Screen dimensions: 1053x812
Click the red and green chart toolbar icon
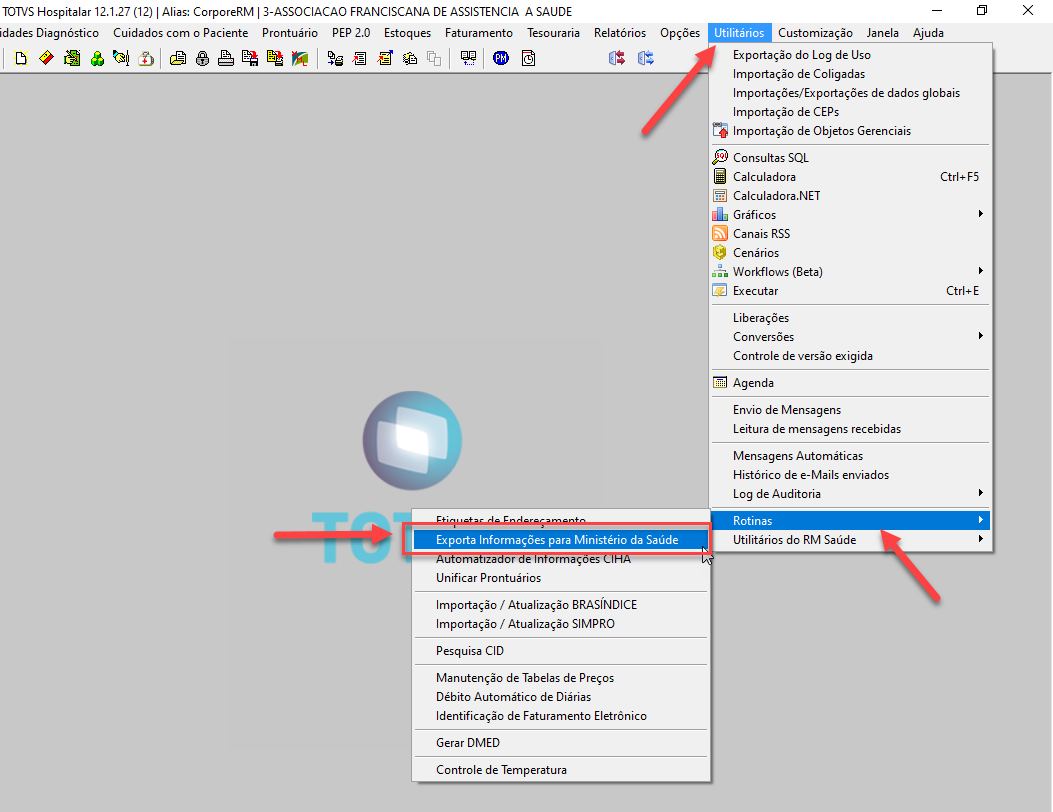coord(300,58)
